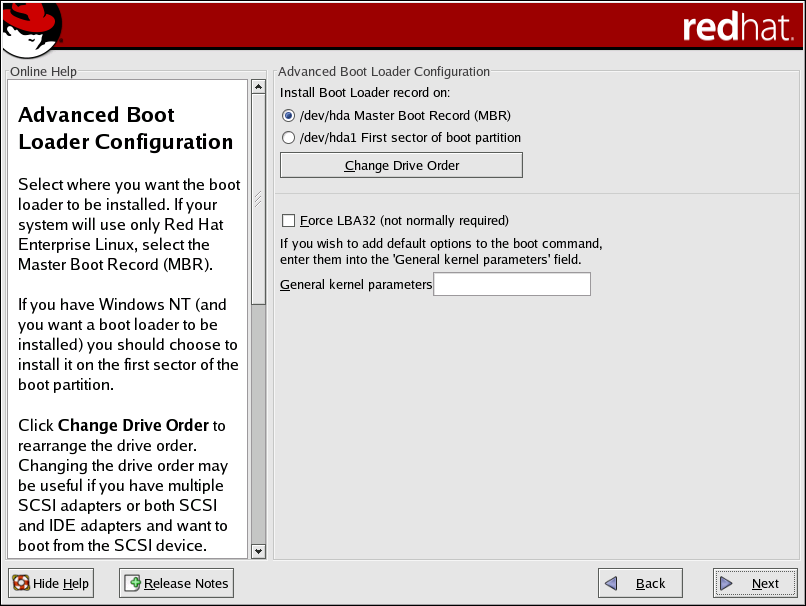
Task: Click the Install Boot Loader record label
Action: pos(365,93)
